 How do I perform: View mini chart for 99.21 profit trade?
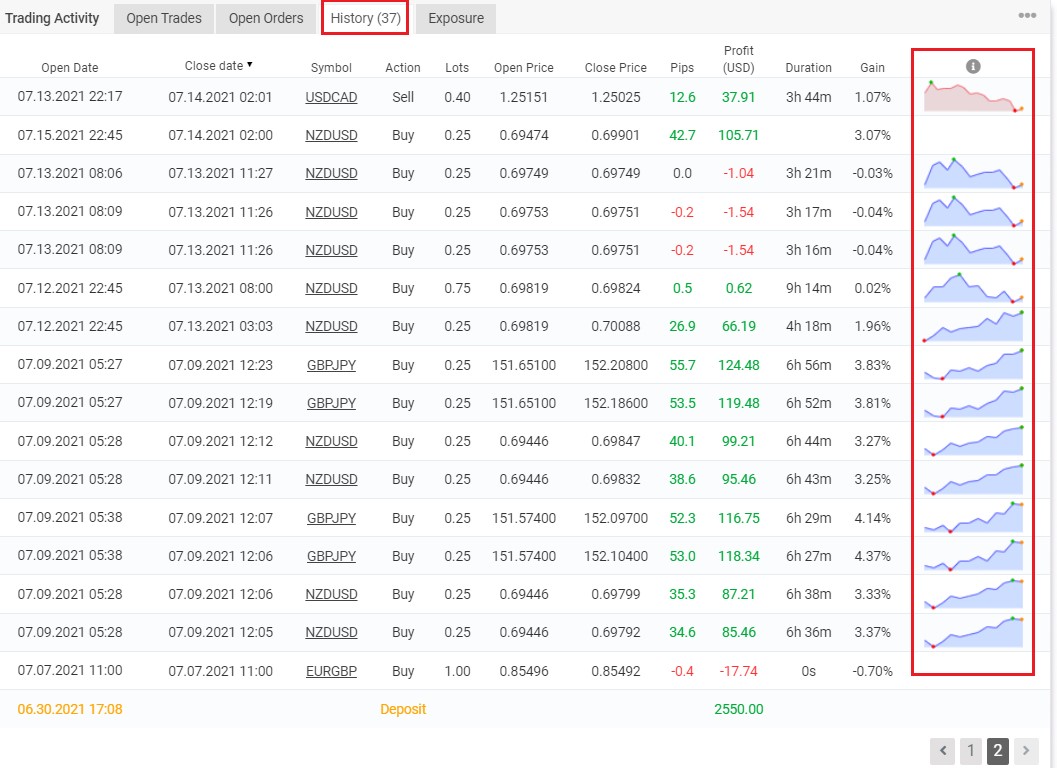coord(973,441)
